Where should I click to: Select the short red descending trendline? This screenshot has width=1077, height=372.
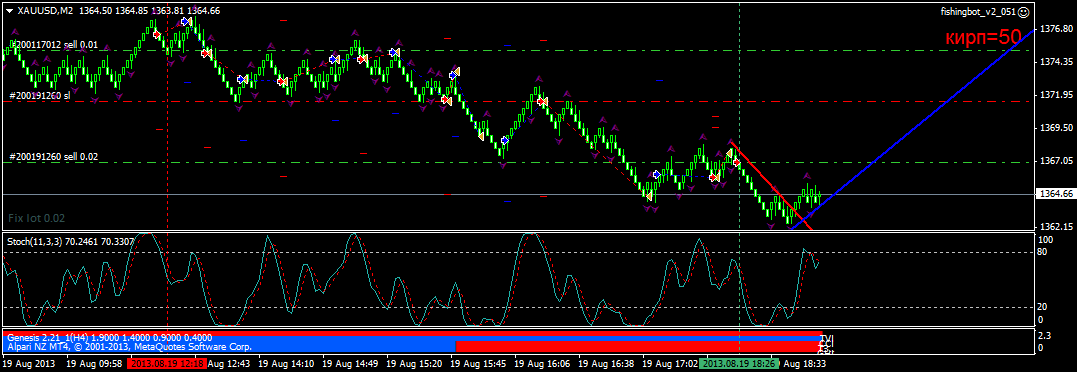(x=773, y=187)
